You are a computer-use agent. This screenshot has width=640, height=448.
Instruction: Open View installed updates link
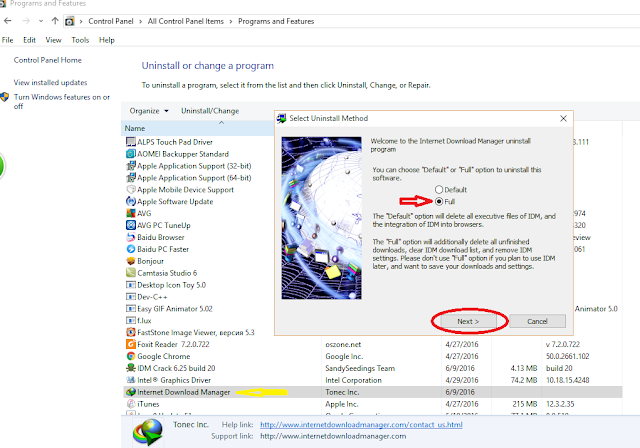point(50,82)
